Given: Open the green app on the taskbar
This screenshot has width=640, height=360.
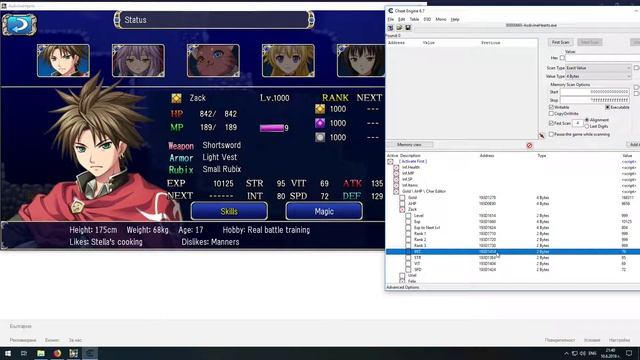Looking at the screenshot, I should [41, 353].
